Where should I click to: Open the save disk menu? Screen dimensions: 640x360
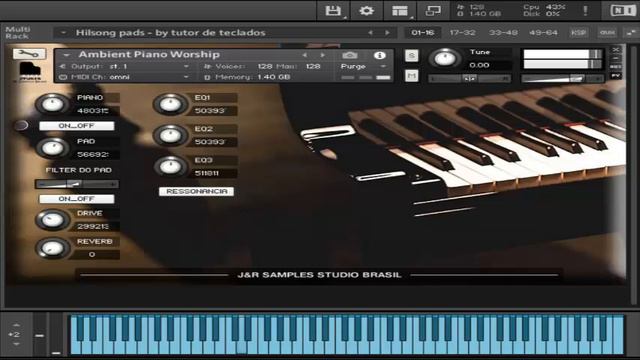(x=333, y=11)
